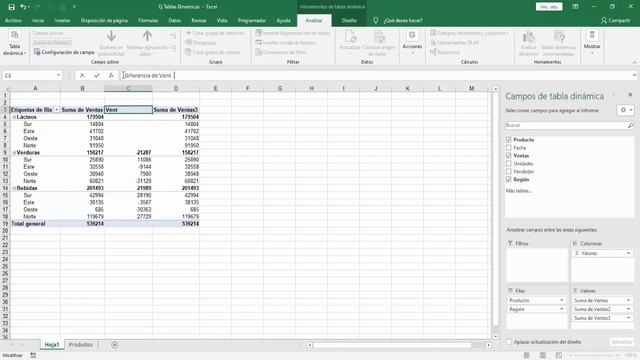Open the Productos sheet tab
Screen dimensions: 640x360
click(81, 345)
